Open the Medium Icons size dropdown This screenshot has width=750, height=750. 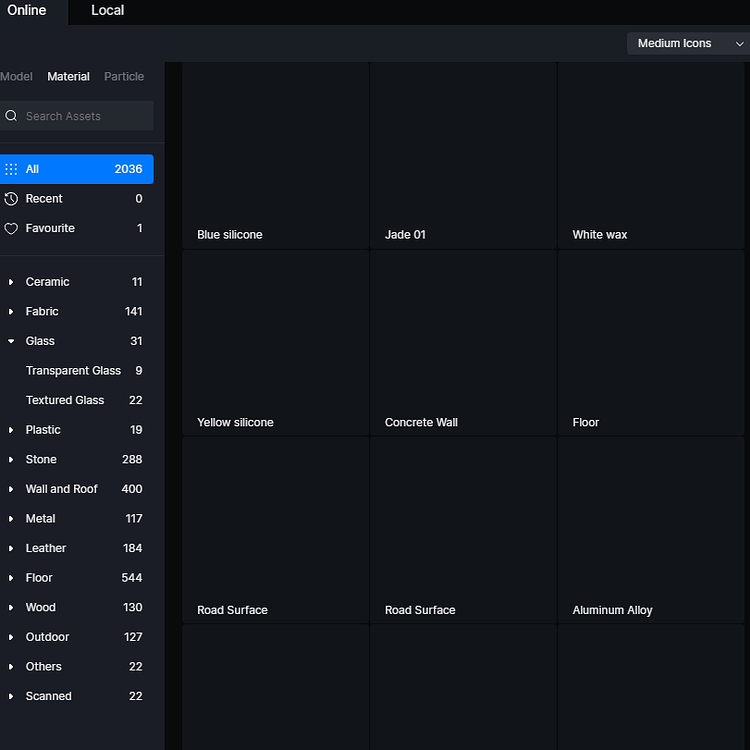pos(687,43)
